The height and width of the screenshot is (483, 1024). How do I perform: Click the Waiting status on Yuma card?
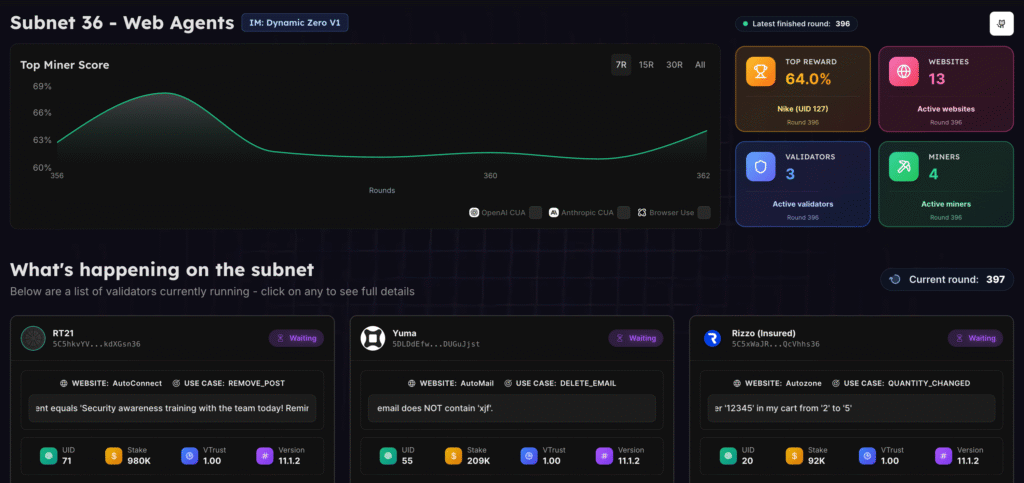[x=636, y=338]
